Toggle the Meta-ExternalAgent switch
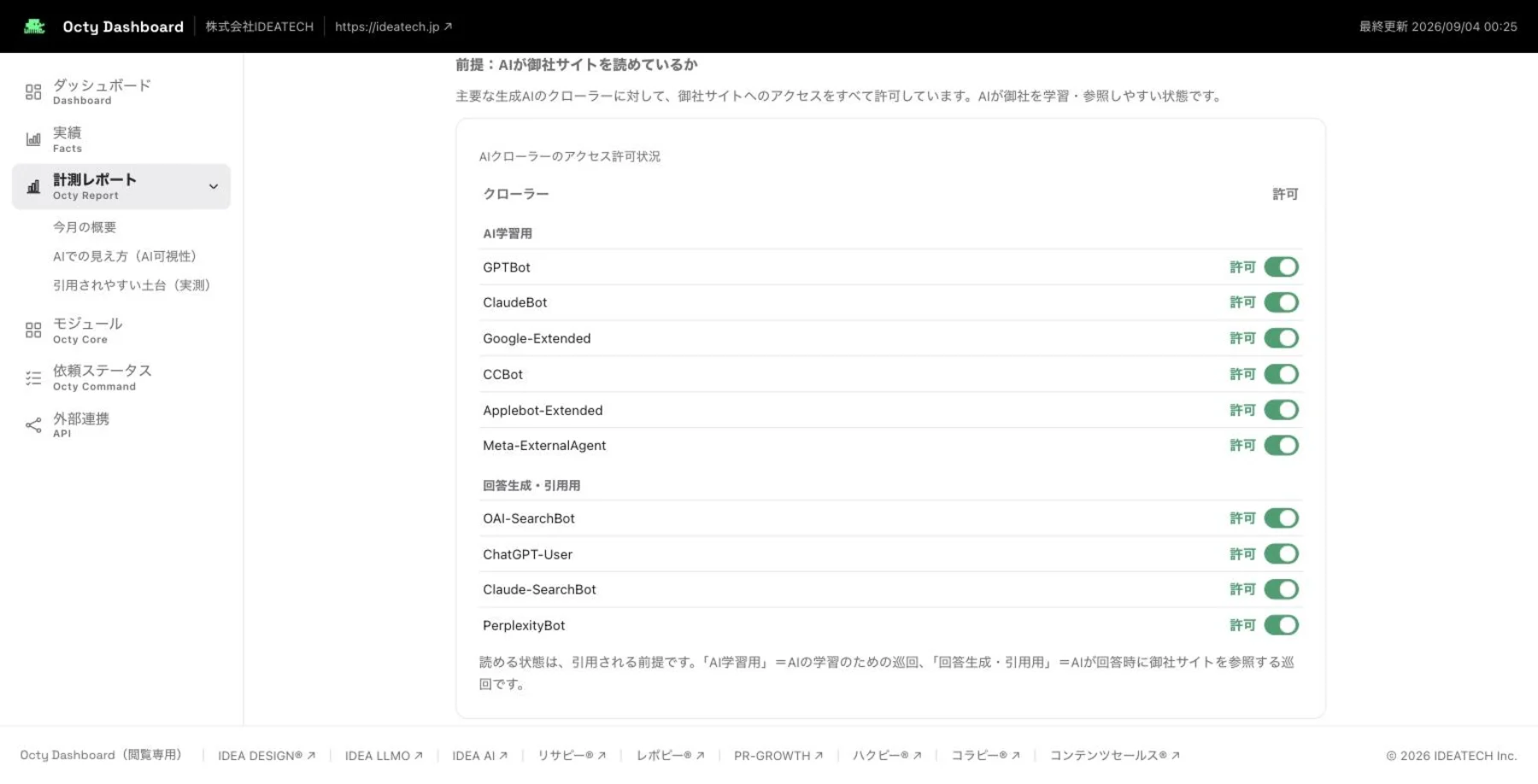1538x784 pixels. (1282, 445)
